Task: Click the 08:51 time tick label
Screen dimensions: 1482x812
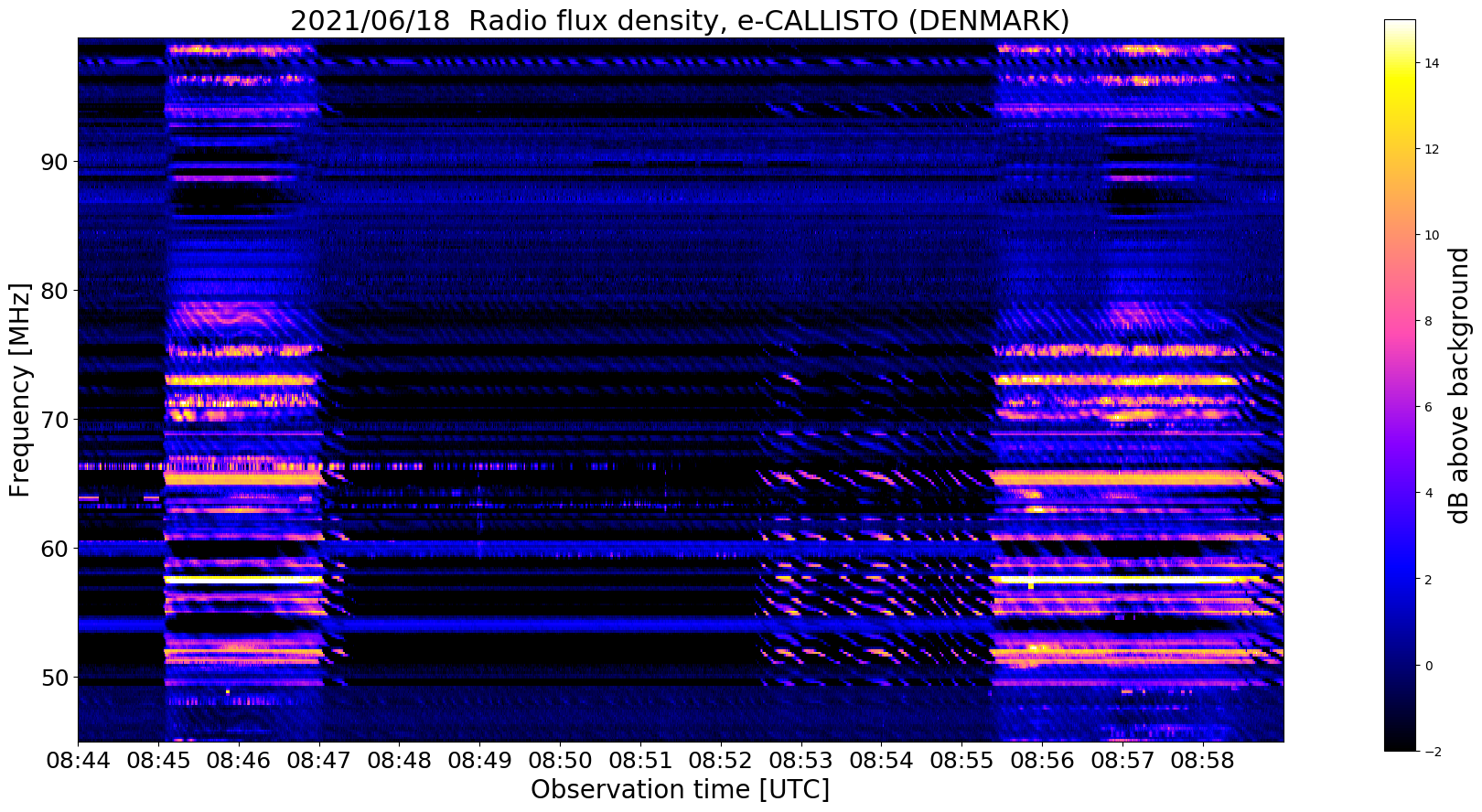Action: tap(640, 760)
